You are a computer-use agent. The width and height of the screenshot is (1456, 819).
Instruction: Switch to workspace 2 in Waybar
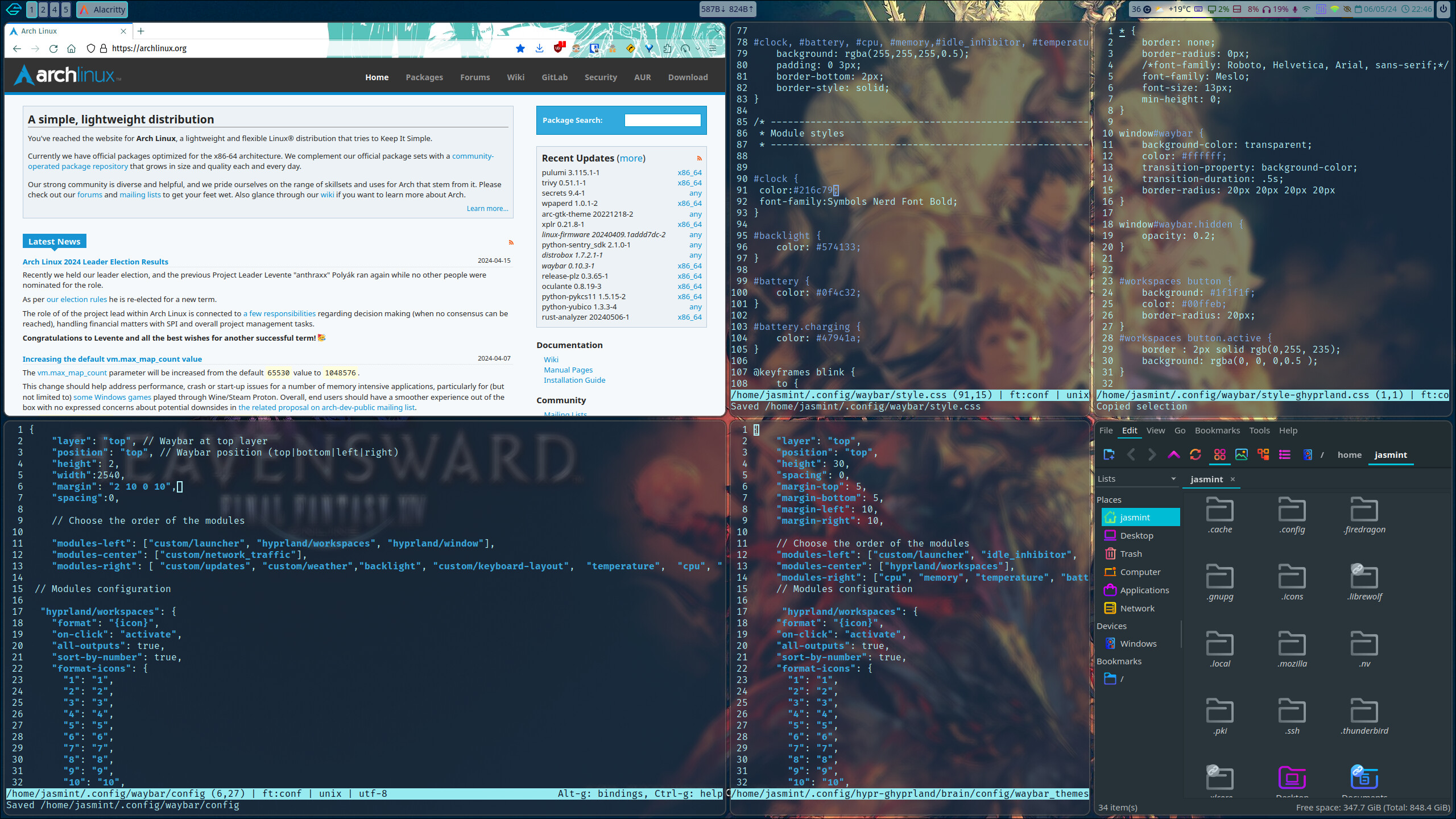[43, 10]
